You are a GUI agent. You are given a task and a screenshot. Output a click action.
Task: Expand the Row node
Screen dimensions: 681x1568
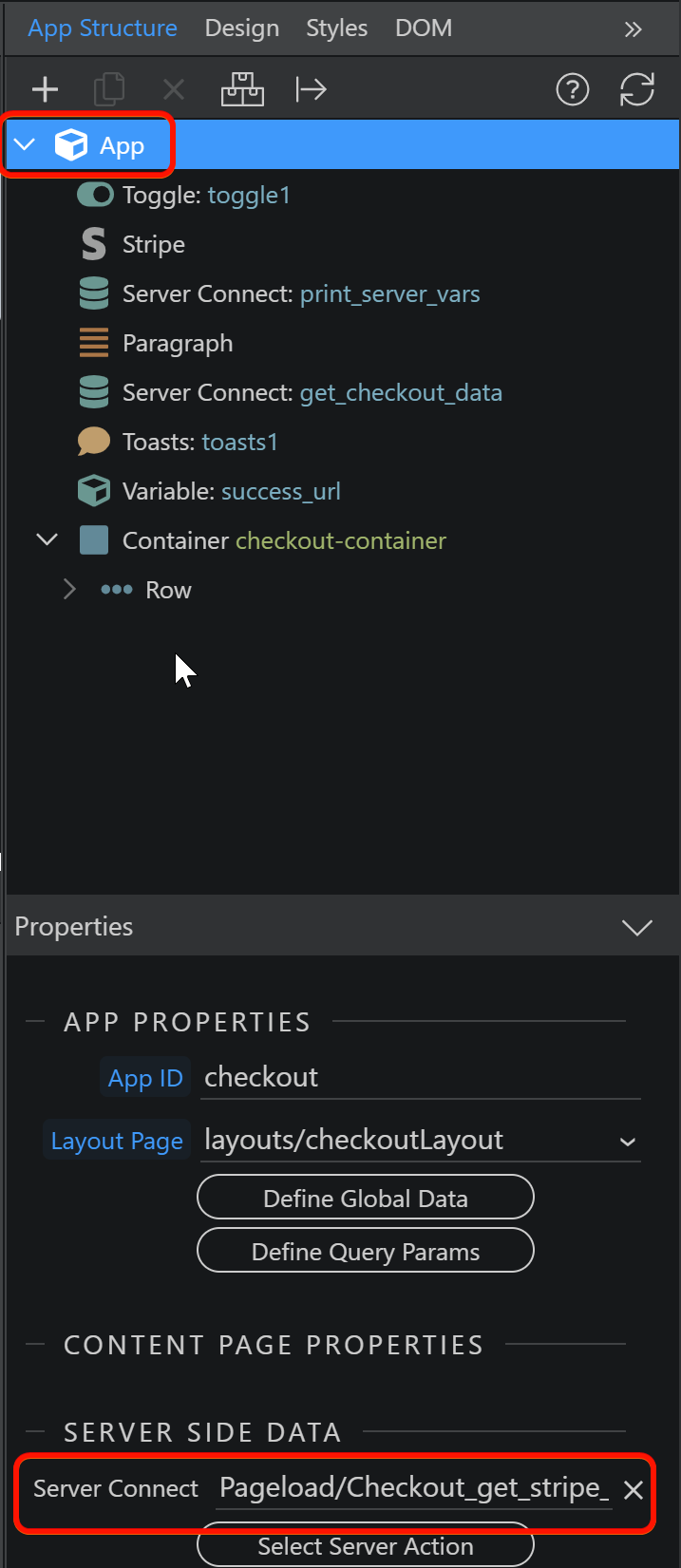coord(69,590)
